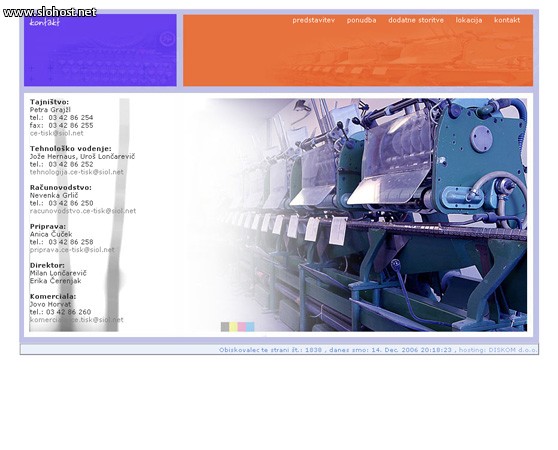The image size is (558, 450).
Task: Select the Priprava: heading
Action: point(48,227)
